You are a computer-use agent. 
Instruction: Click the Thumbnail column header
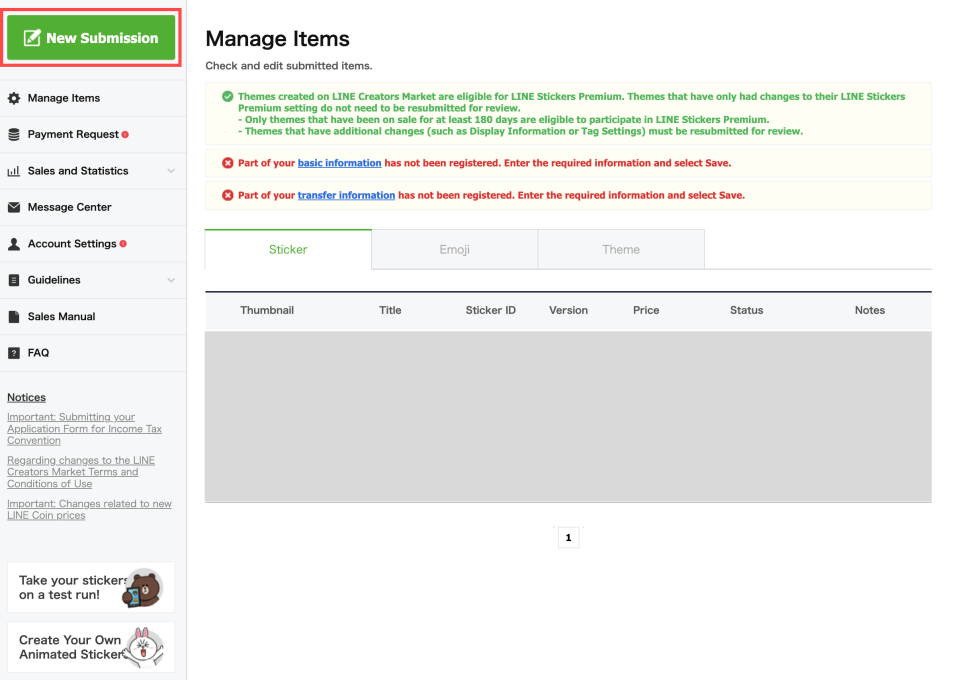point(267,310)
